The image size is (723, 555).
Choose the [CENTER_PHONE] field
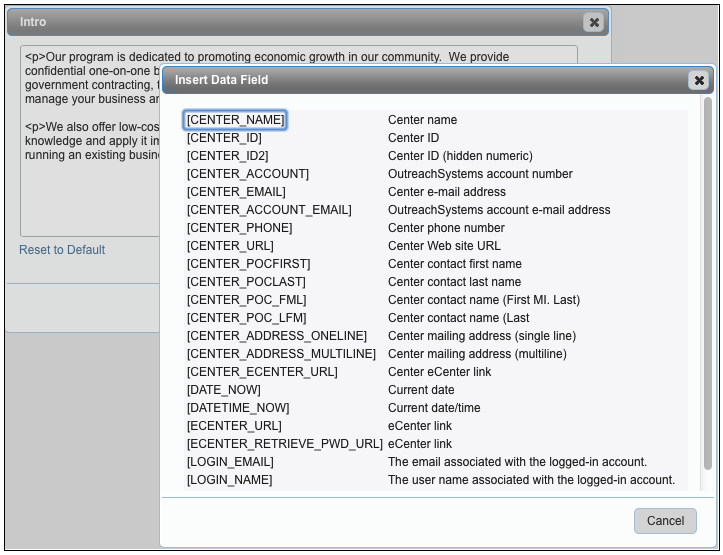239,228
